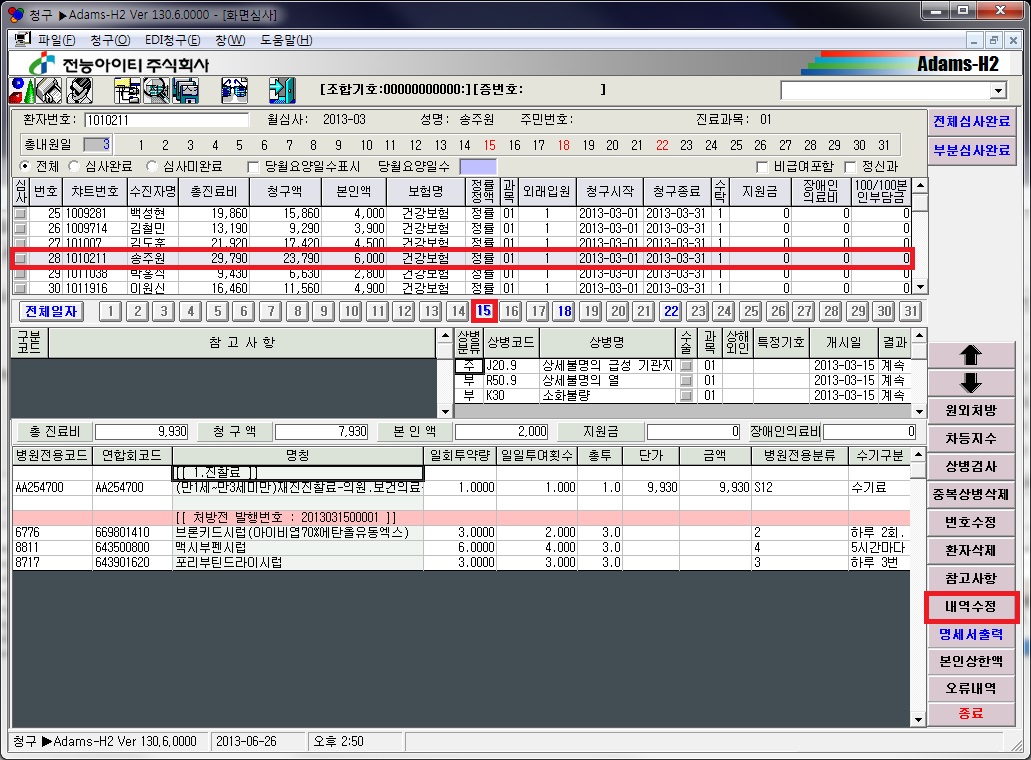
Task: Enable the 당월요양일수표시 checkbox
Action: [x=254, y=167]
